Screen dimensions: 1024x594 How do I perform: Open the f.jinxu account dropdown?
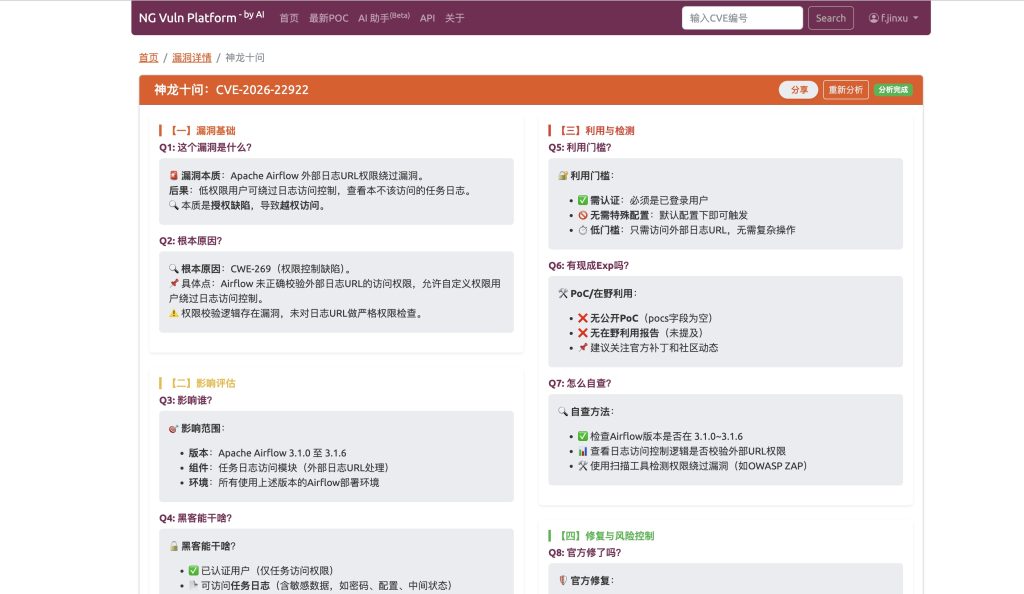894,18
